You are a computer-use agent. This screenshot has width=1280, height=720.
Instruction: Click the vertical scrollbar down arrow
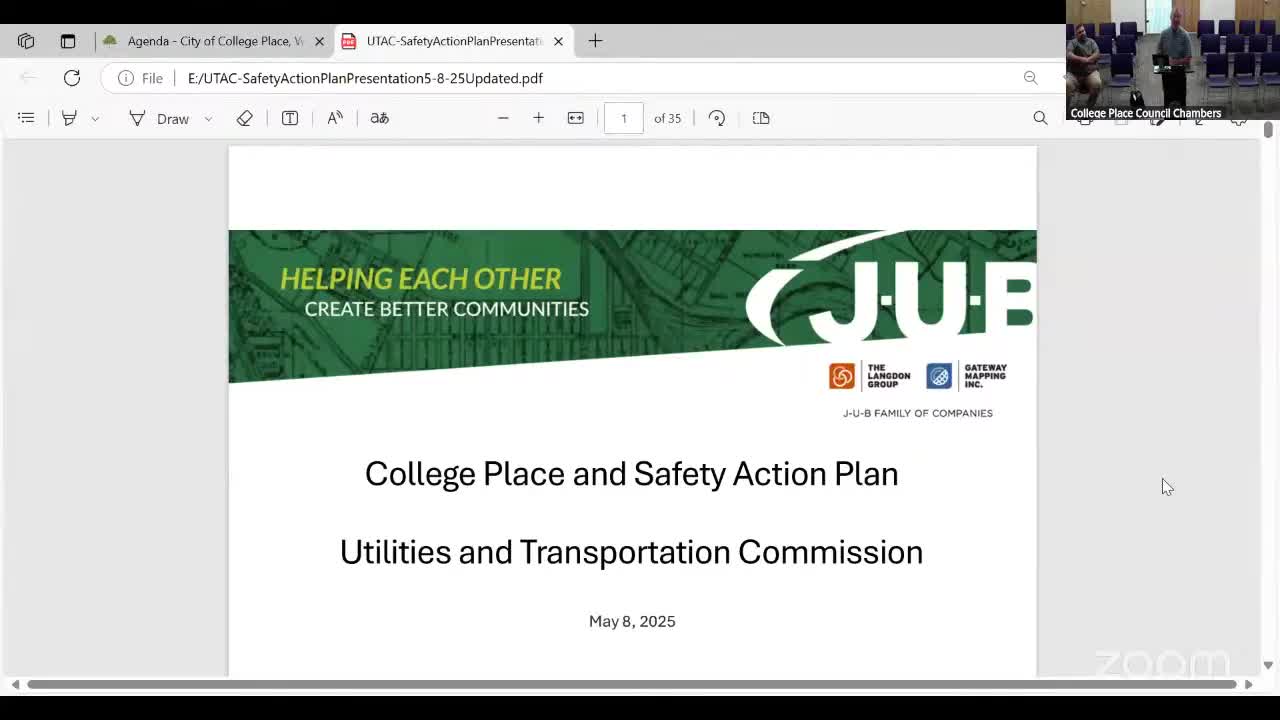coord(1268,665)
